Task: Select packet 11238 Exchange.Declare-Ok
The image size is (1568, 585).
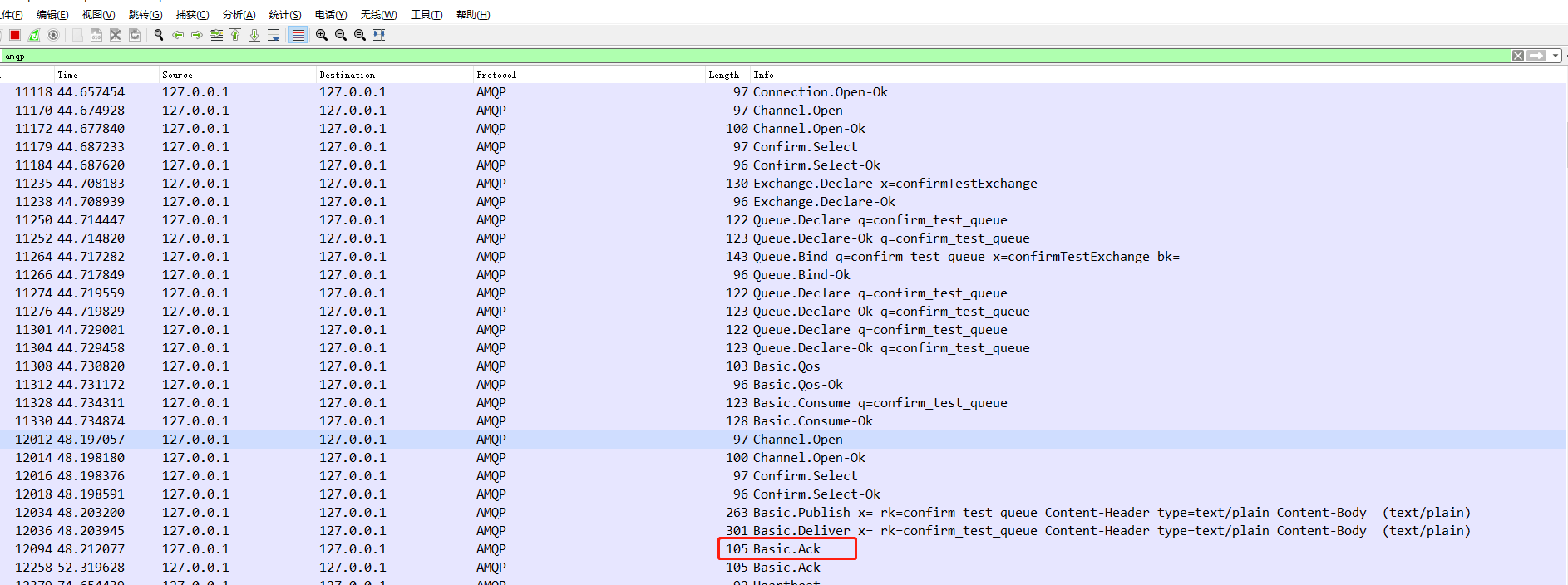Action: 783,202
